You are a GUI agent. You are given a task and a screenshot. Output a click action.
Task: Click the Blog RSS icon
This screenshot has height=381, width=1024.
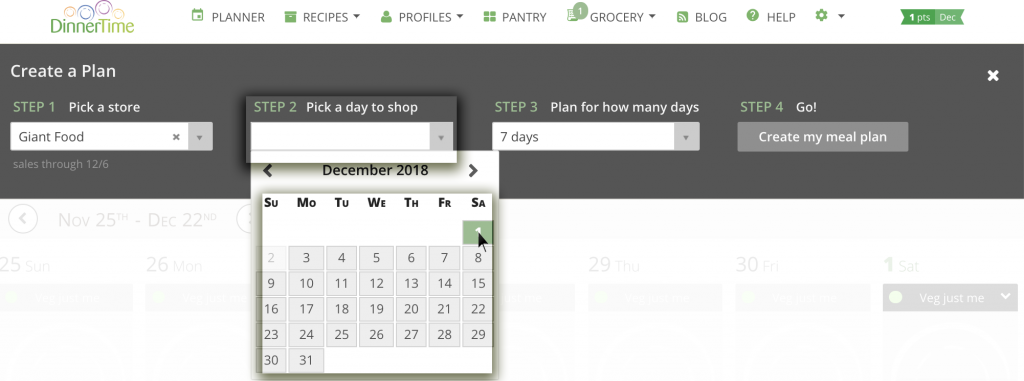point(682,17)
